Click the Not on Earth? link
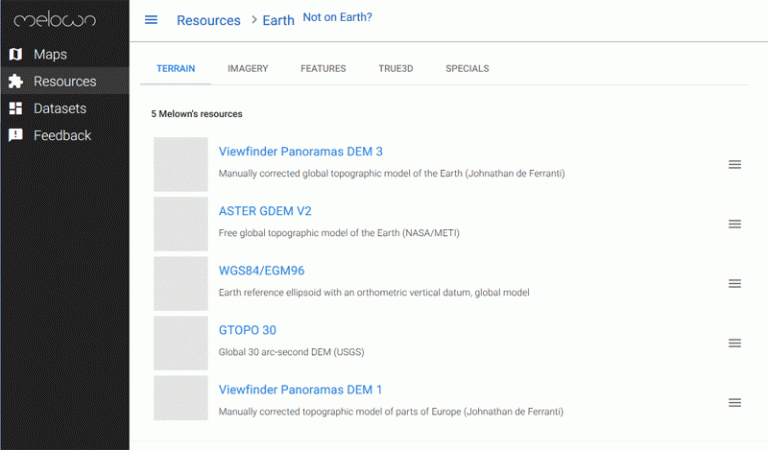The width and height of the screenshot is (768, 450). [x=337, y=17]
